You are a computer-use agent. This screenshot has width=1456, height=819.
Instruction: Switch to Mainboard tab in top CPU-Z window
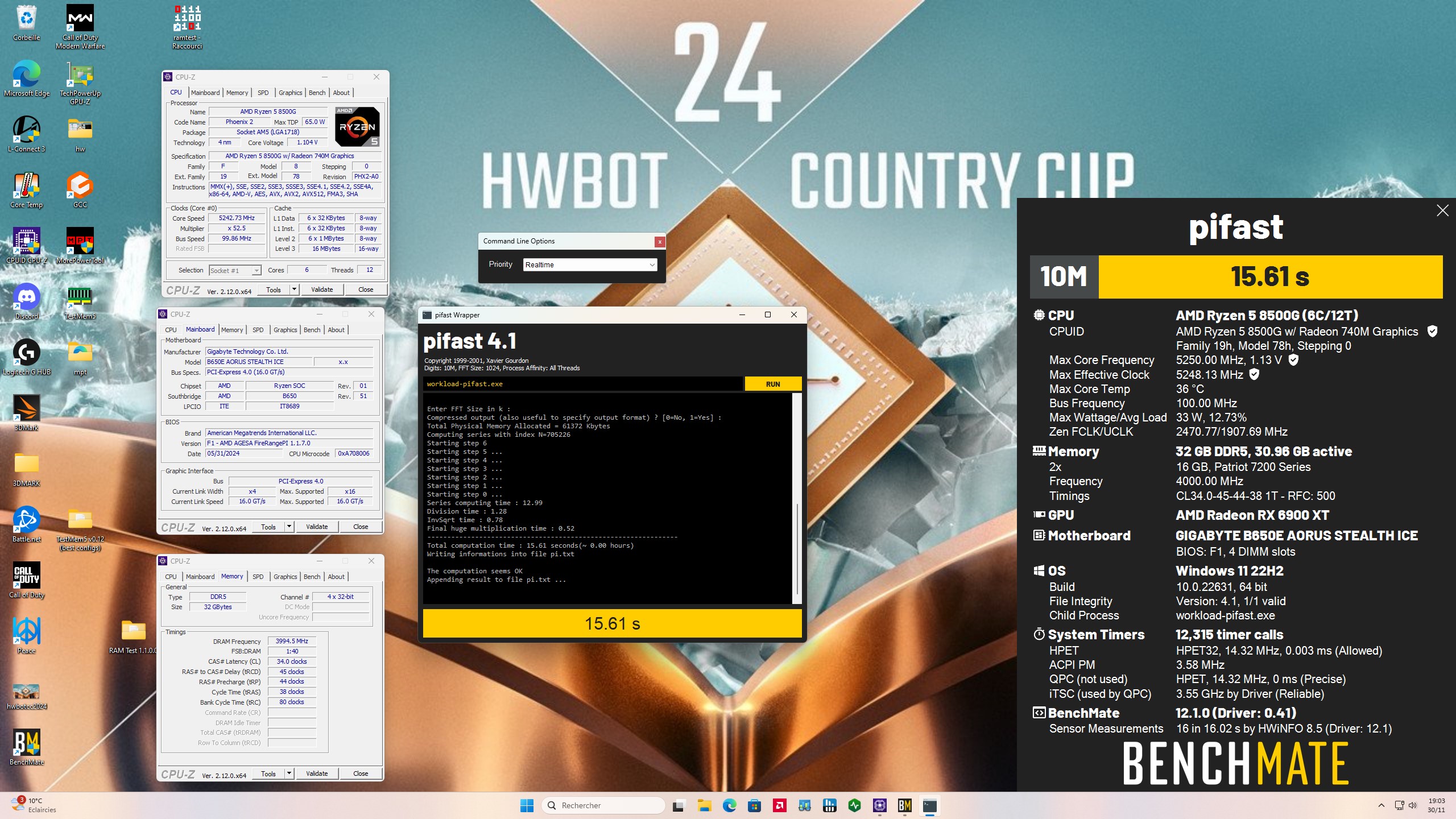pos(205,93)
